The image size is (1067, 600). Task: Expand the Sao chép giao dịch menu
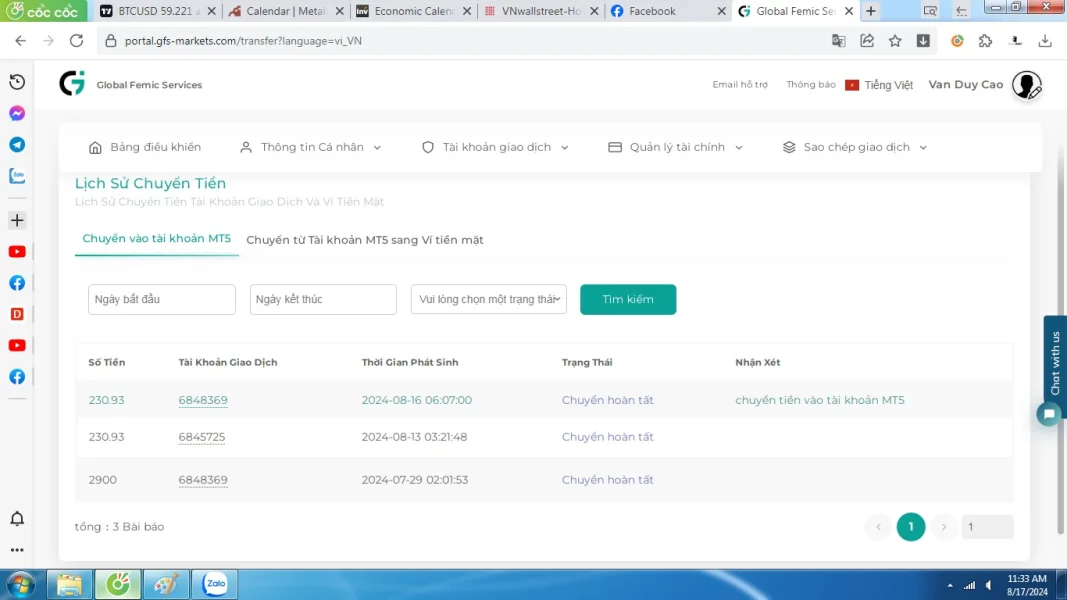pyautogui.click(x=855, y=147)
